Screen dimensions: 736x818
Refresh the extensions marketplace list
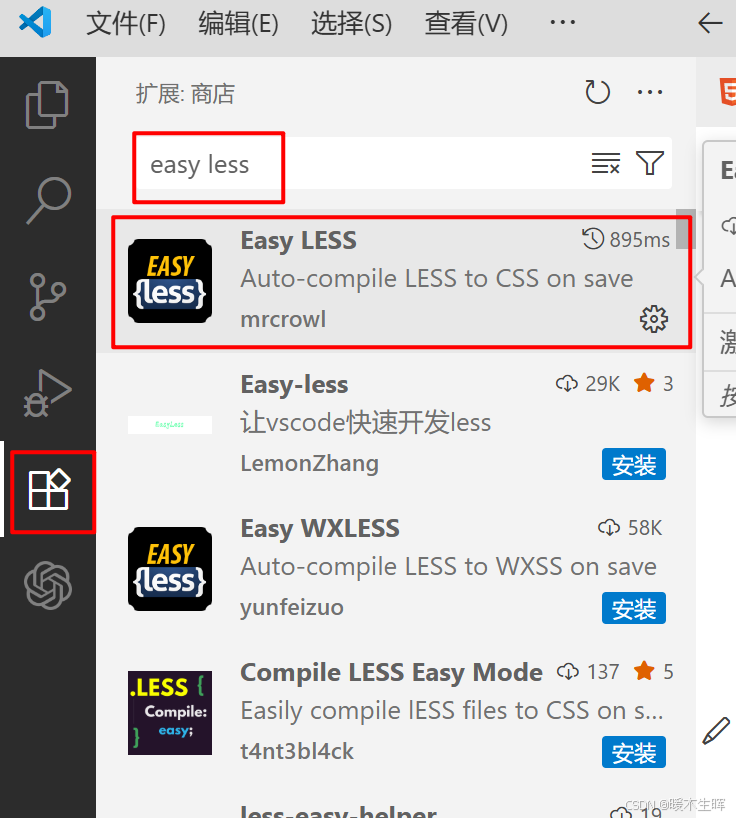597,92
